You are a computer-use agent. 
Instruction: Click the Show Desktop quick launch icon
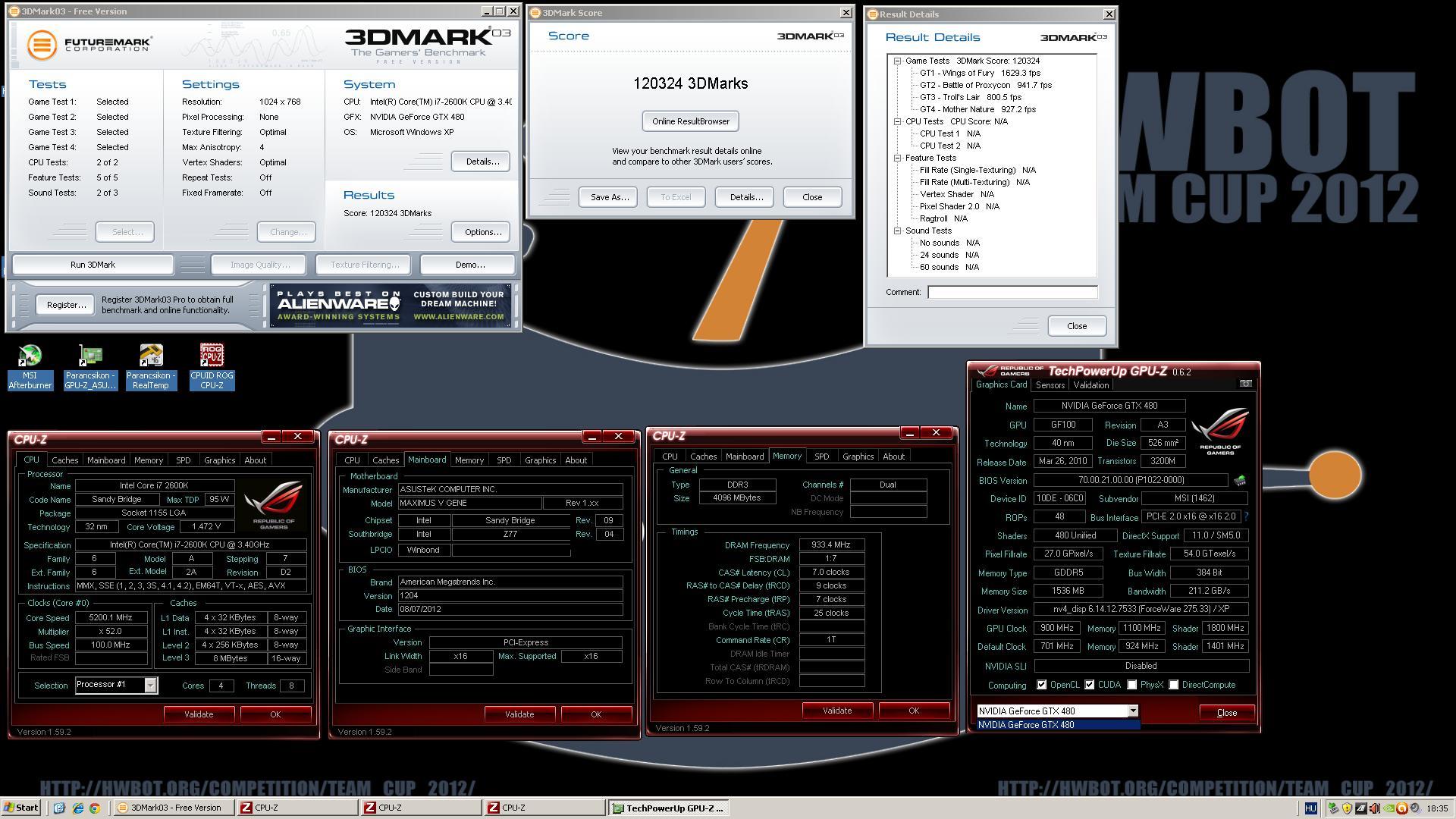[60, 808]
